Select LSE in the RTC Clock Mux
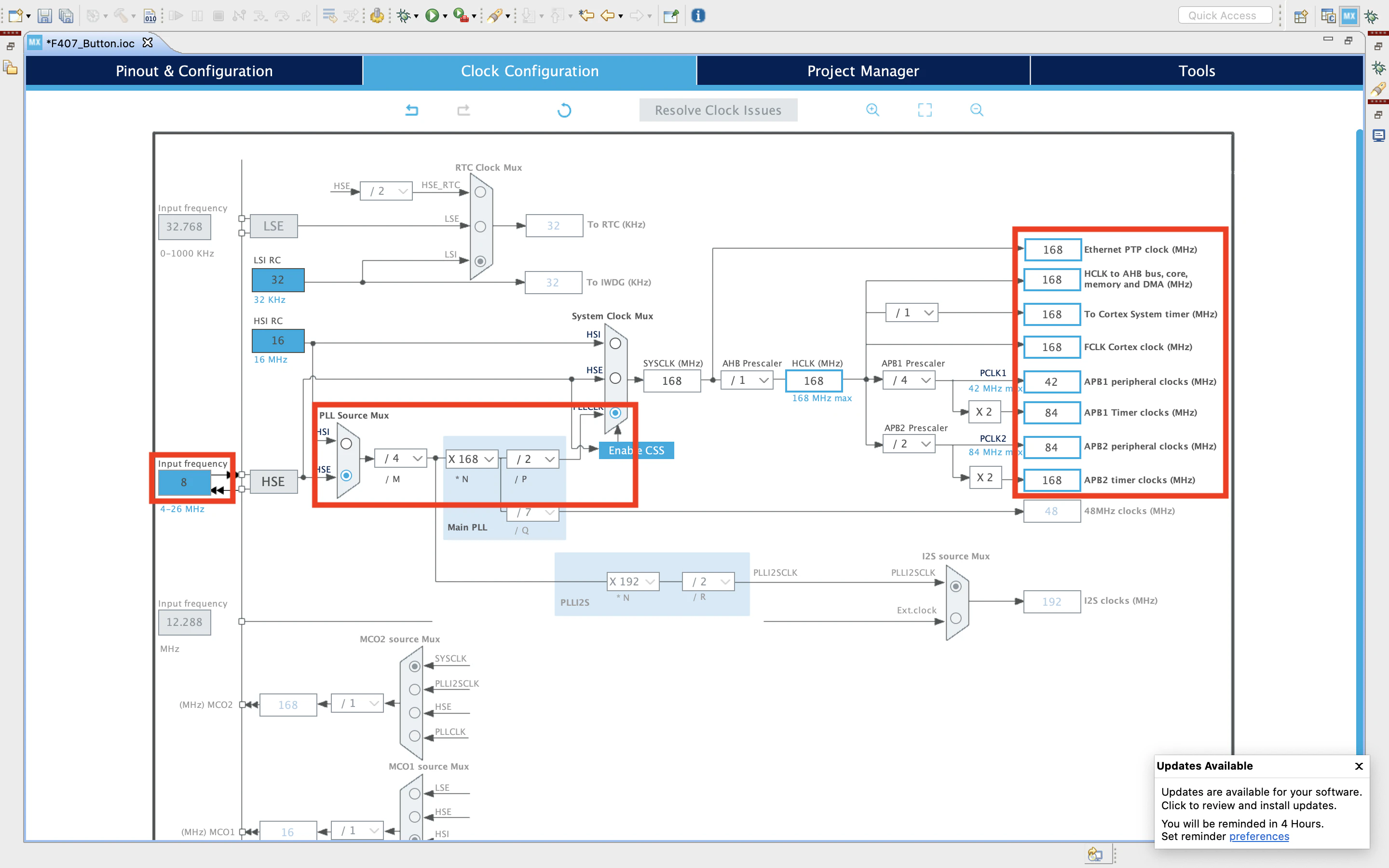 coord(480,227)
